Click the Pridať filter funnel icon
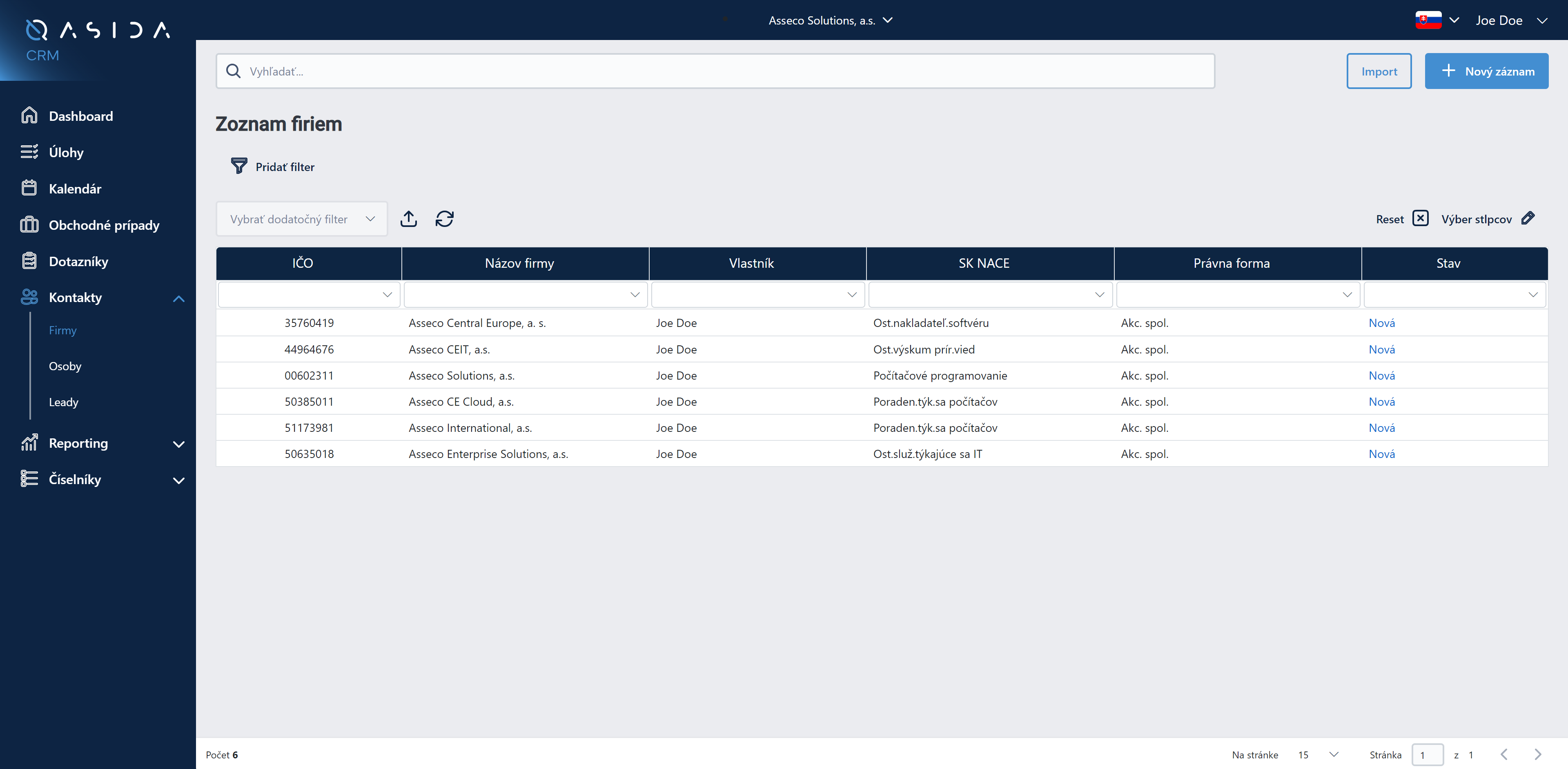 click(x=239, y=165)
